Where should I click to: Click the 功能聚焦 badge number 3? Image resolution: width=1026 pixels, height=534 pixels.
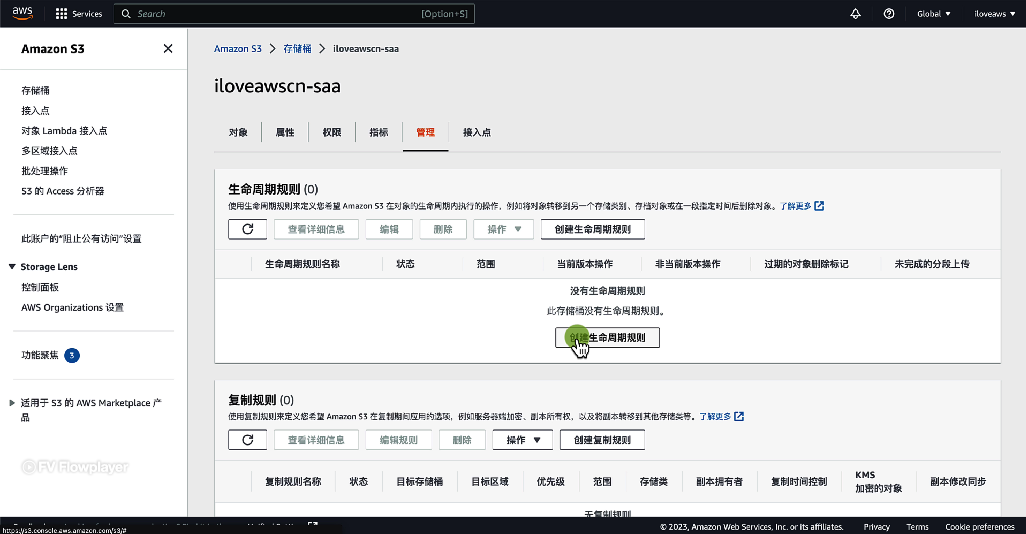pyautogui.click(x=72, y=355)
